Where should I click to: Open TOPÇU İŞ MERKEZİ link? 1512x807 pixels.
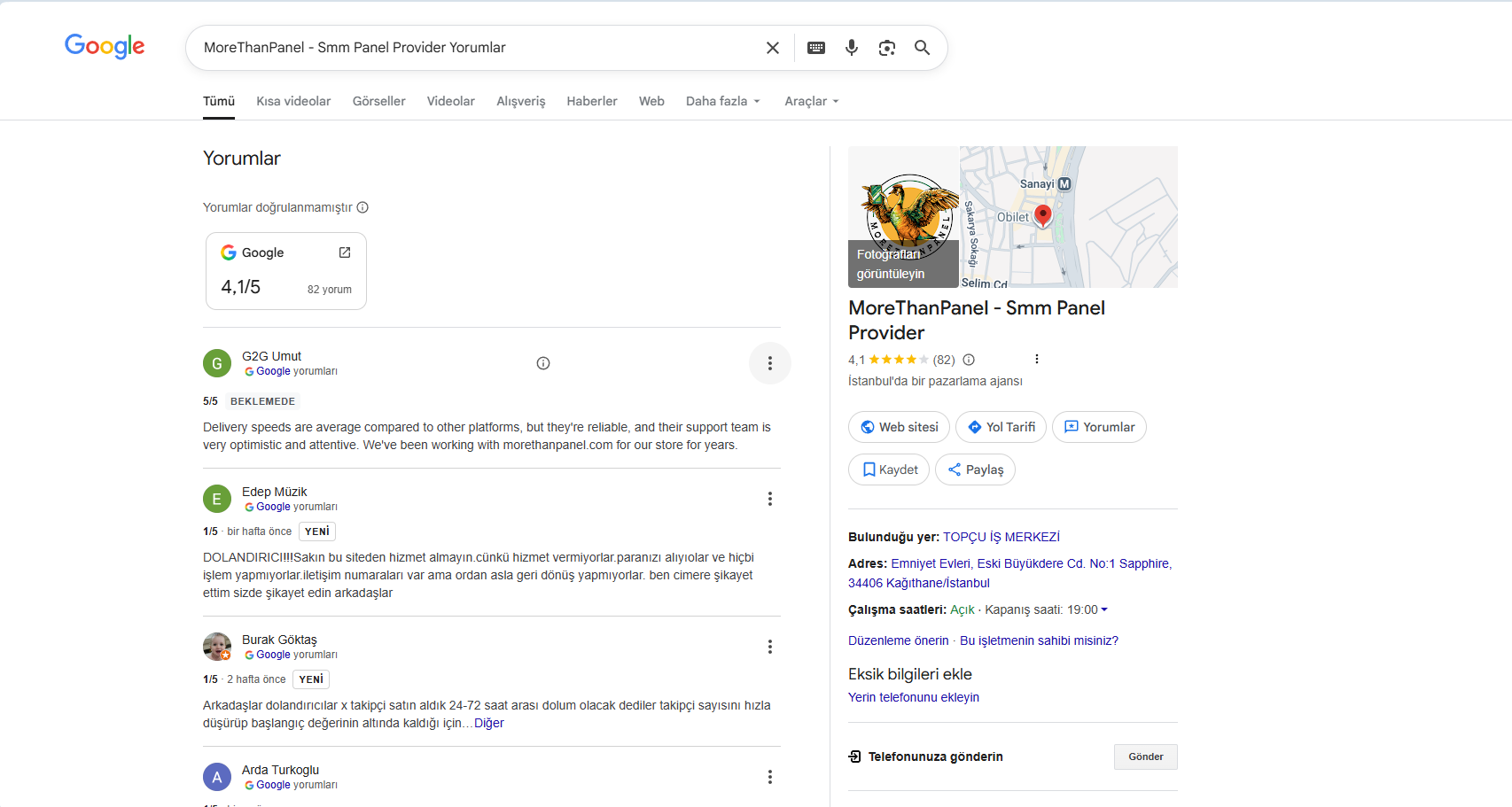1002,537
